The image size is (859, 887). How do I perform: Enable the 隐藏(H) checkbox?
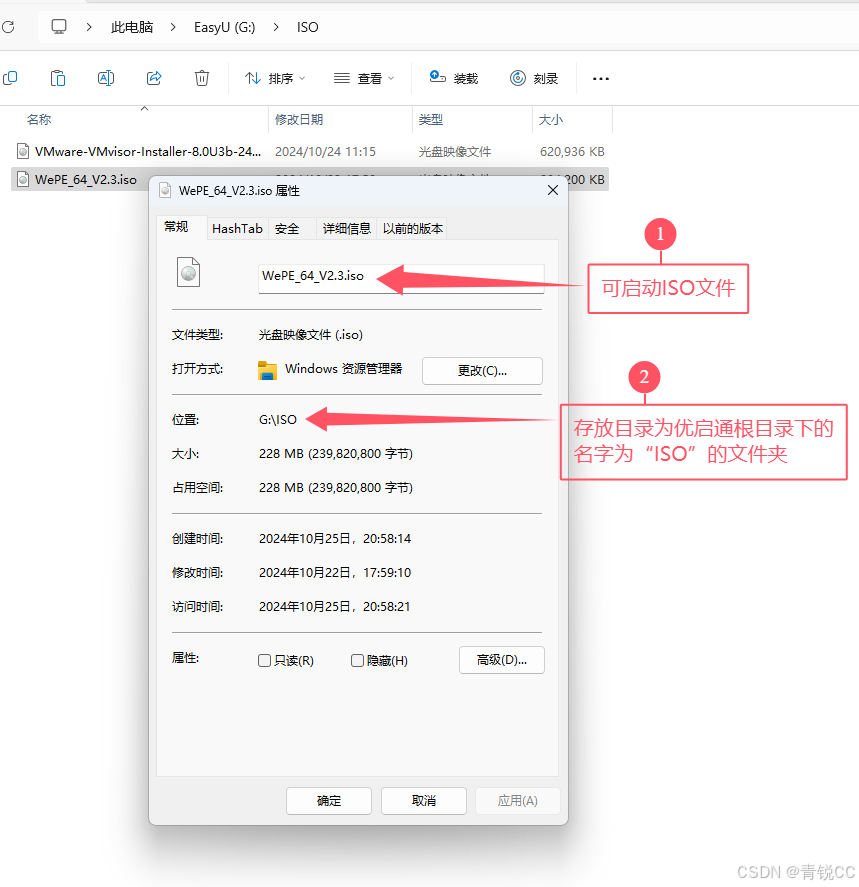pos(357,660)
